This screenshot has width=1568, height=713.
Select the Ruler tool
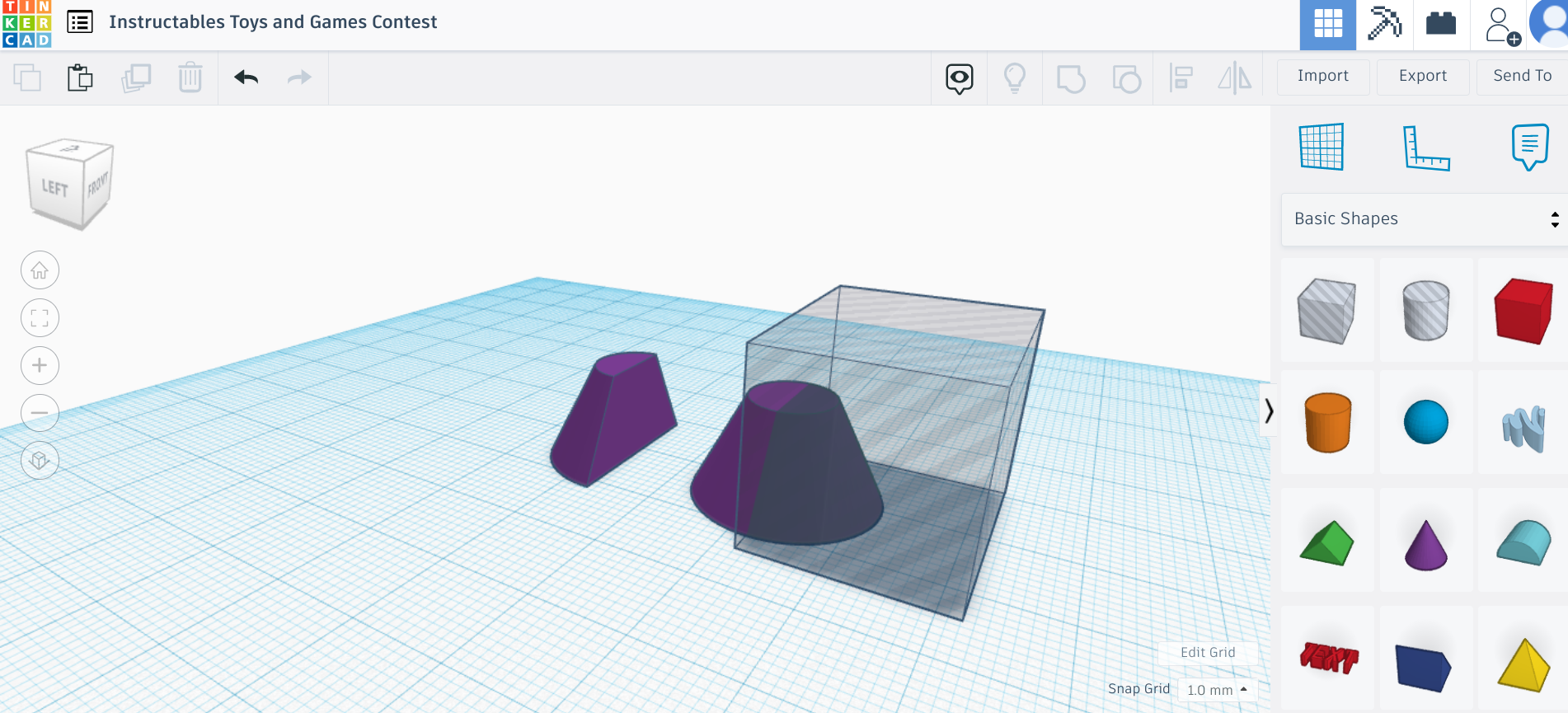point(1426,148)
